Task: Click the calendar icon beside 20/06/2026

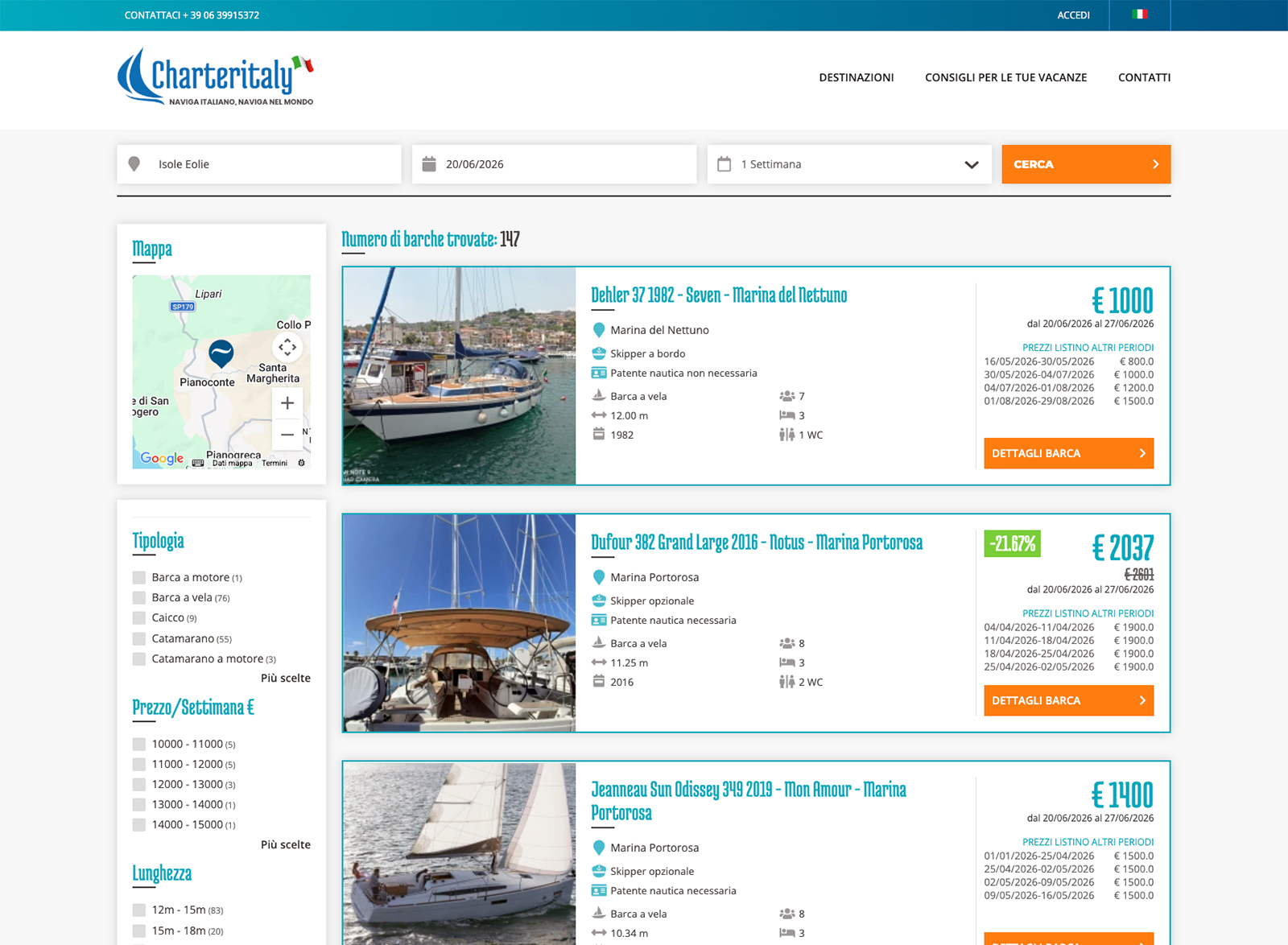Action: pyautogui.click(x=429, y=164)
